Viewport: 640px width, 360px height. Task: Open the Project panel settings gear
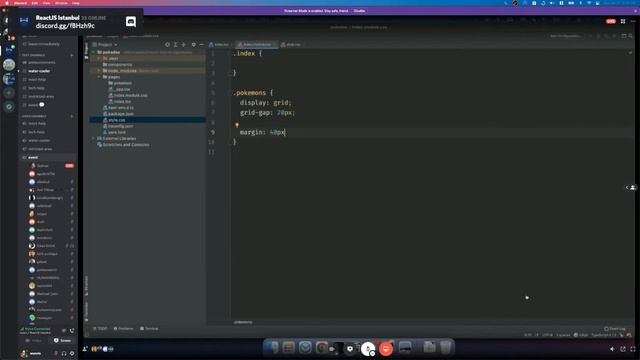click(193, 44)
